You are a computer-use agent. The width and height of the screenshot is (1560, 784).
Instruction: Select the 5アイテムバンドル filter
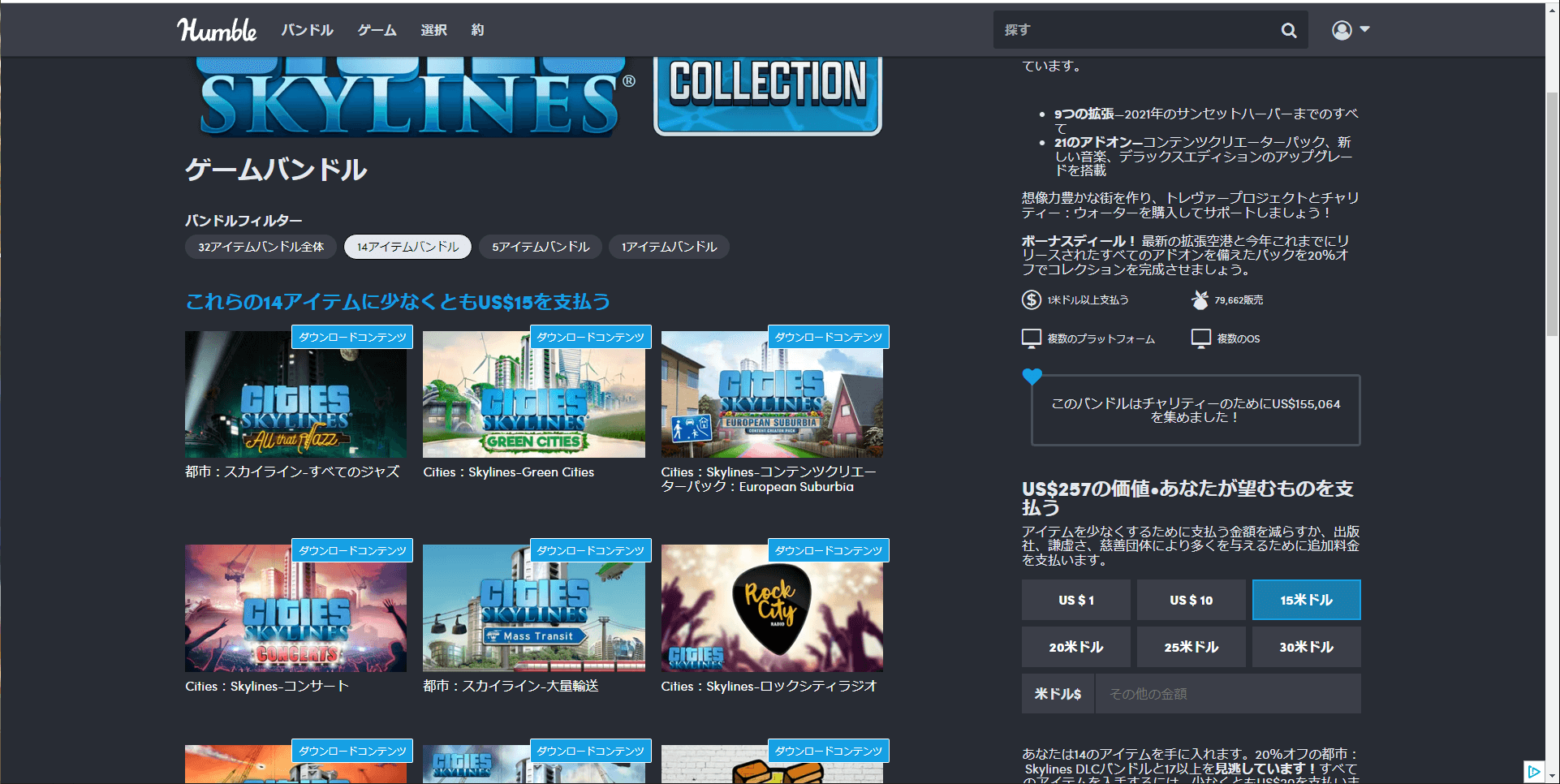click(541, 247)
